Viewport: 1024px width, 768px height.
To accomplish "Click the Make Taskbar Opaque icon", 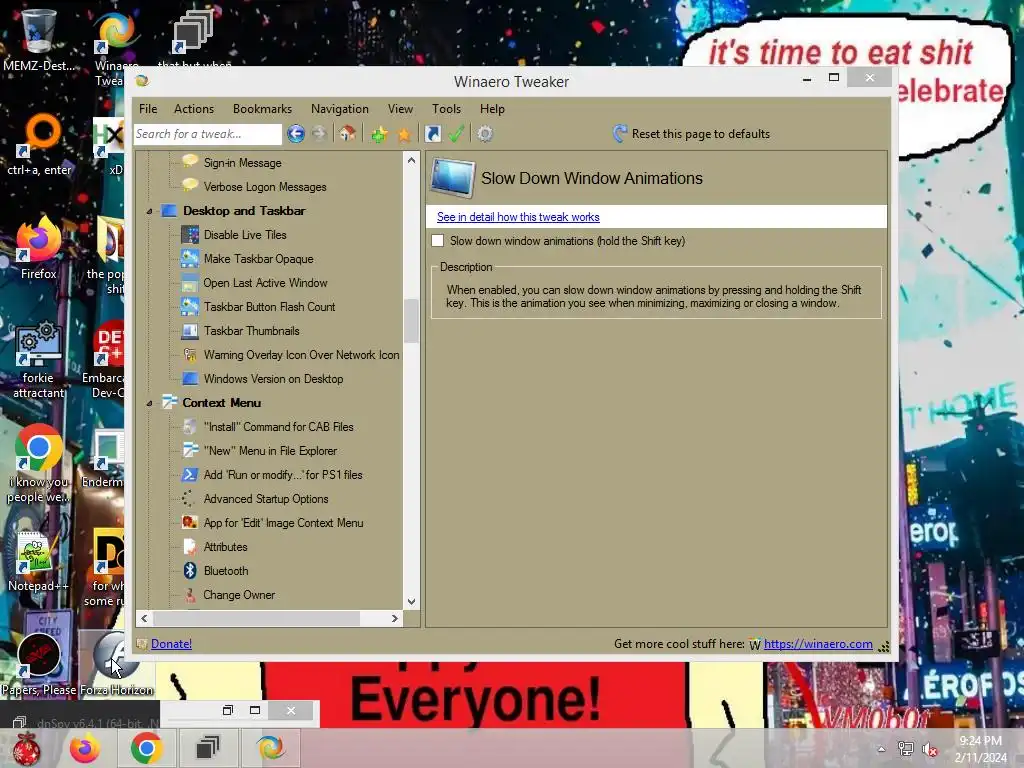I will click(189, 259).
